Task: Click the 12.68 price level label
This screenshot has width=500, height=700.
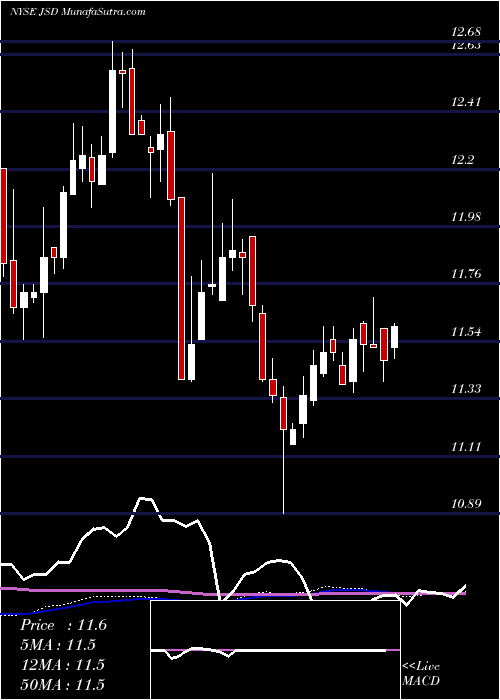Action: click(466, 32)
